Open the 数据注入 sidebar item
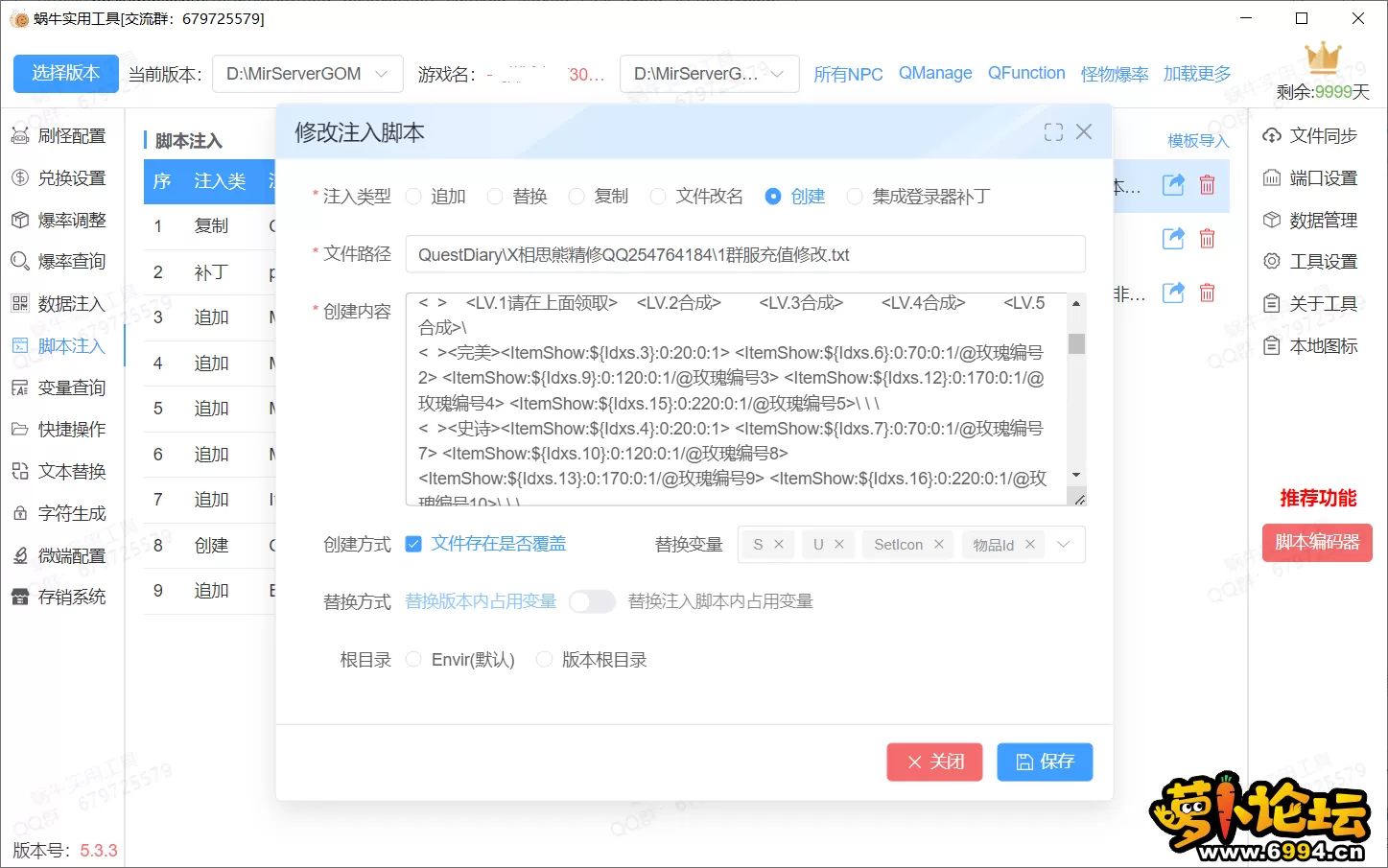 tap(59, 304)
